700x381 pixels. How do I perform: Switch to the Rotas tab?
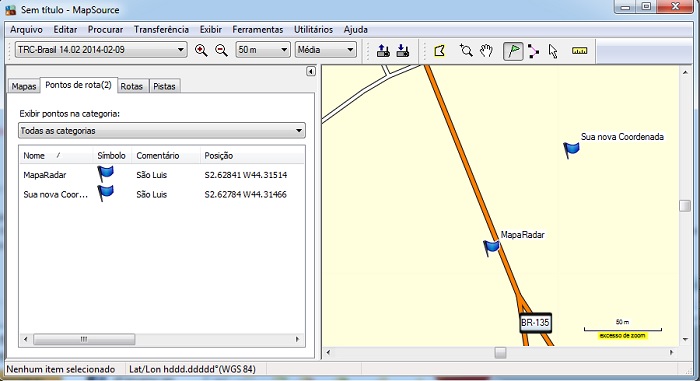coord(131,86)
